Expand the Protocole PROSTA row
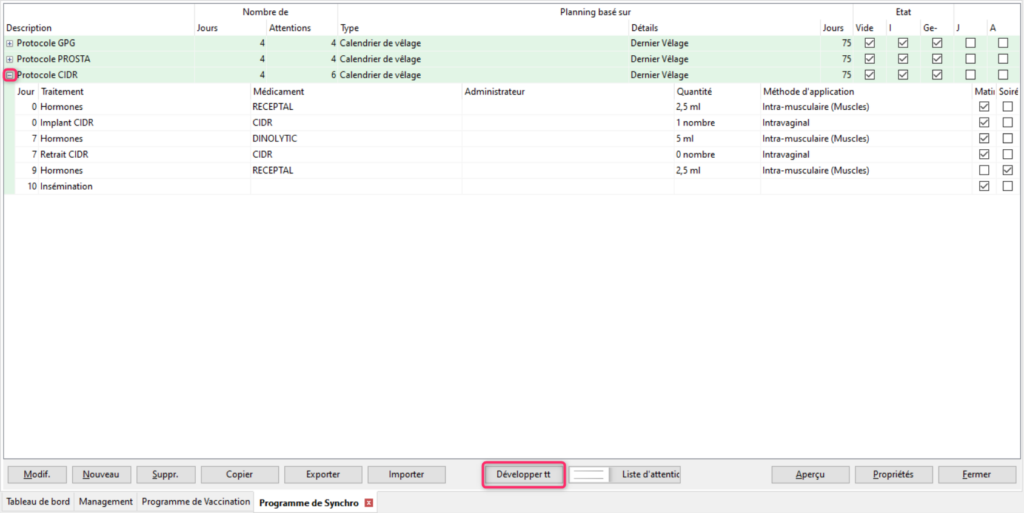The width and height of the screenshot is (1024, 513). tap(10, 59)
